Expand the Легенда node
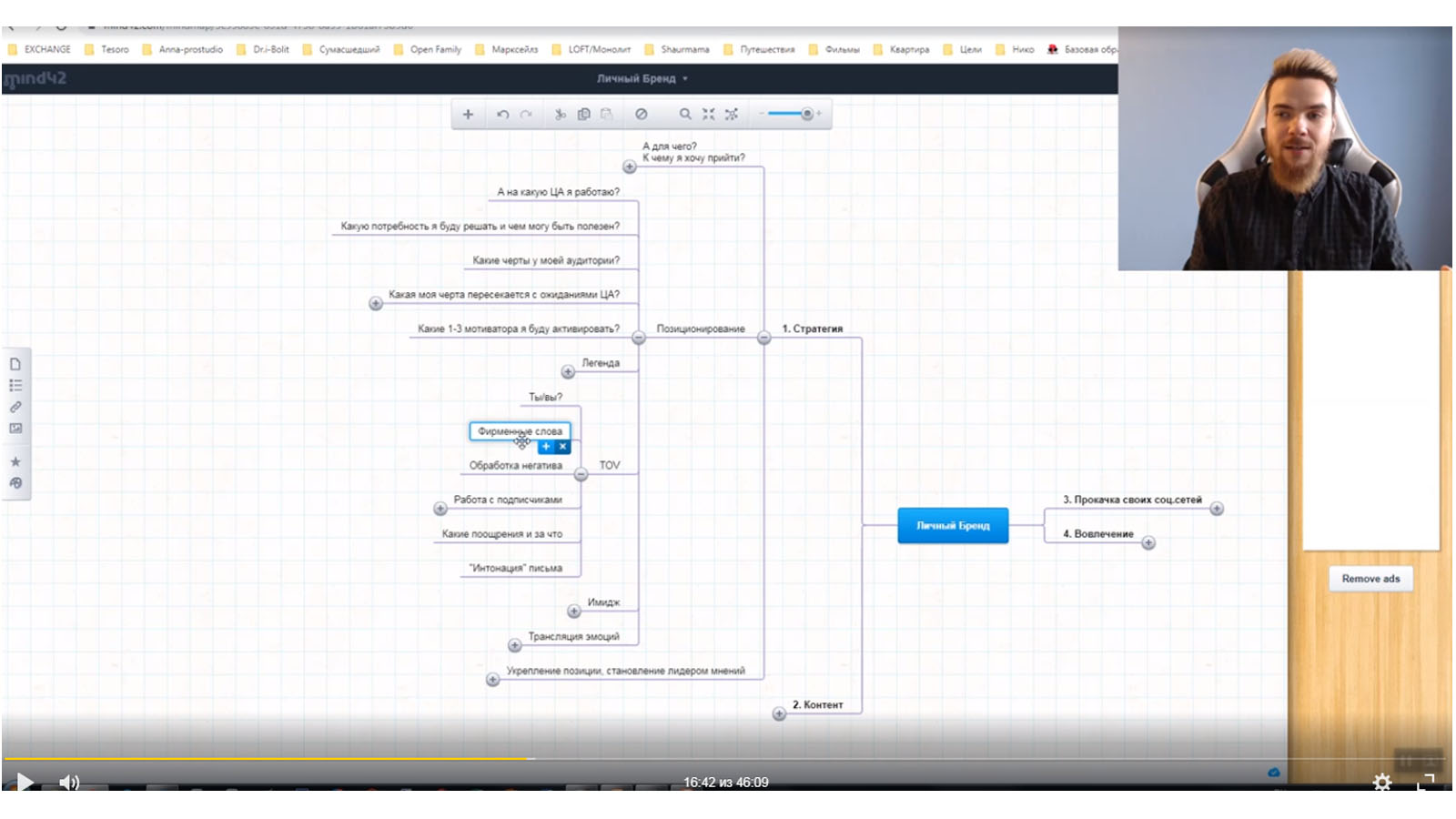 tap(568, 371)
